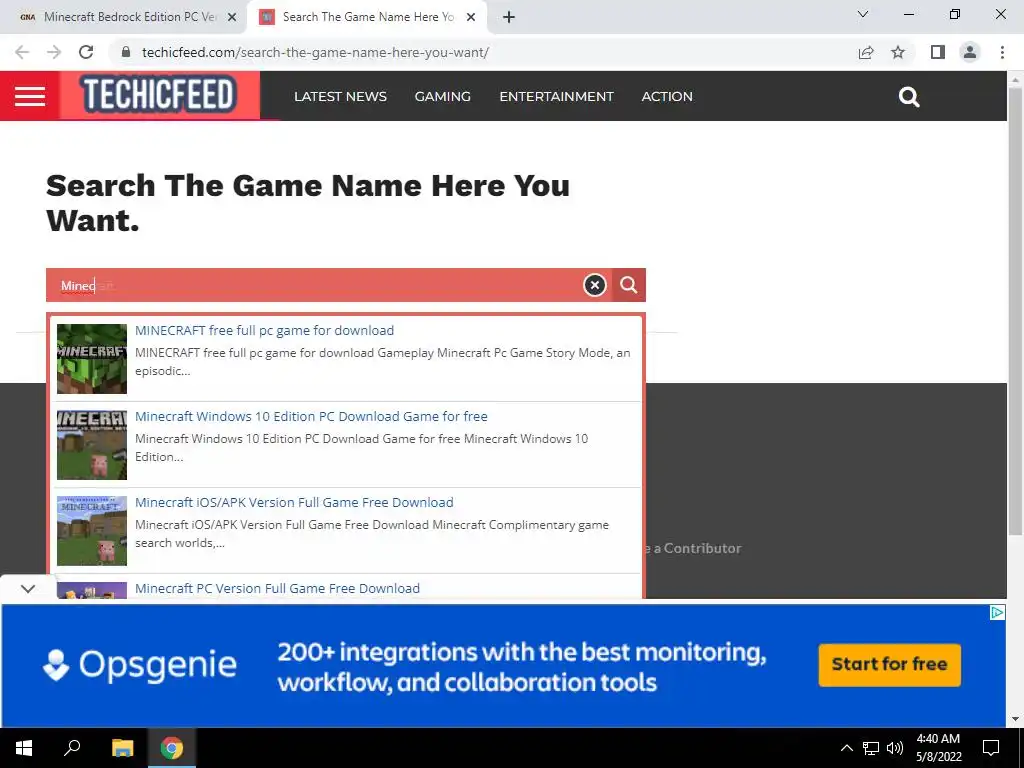Open the LATEST NEWS menu
The height and width of the screenshot is (768, 1024).
(x=340, y=97)
